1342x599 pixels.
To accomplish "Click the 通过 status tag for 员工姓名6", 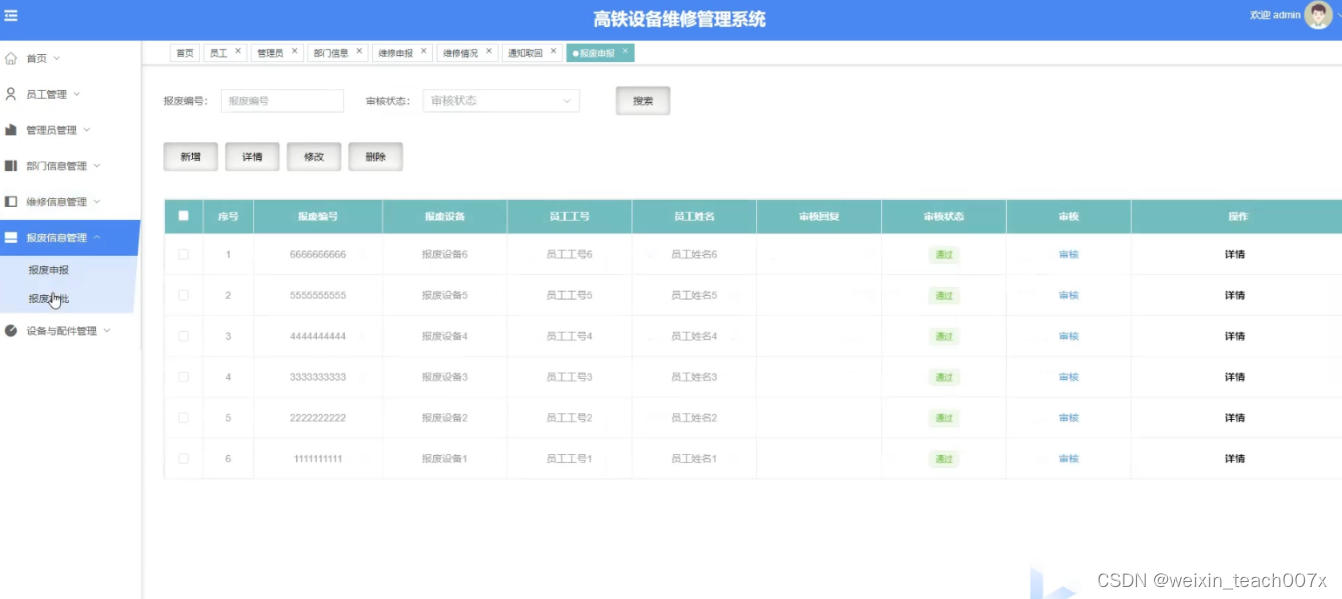I will 944,254.
